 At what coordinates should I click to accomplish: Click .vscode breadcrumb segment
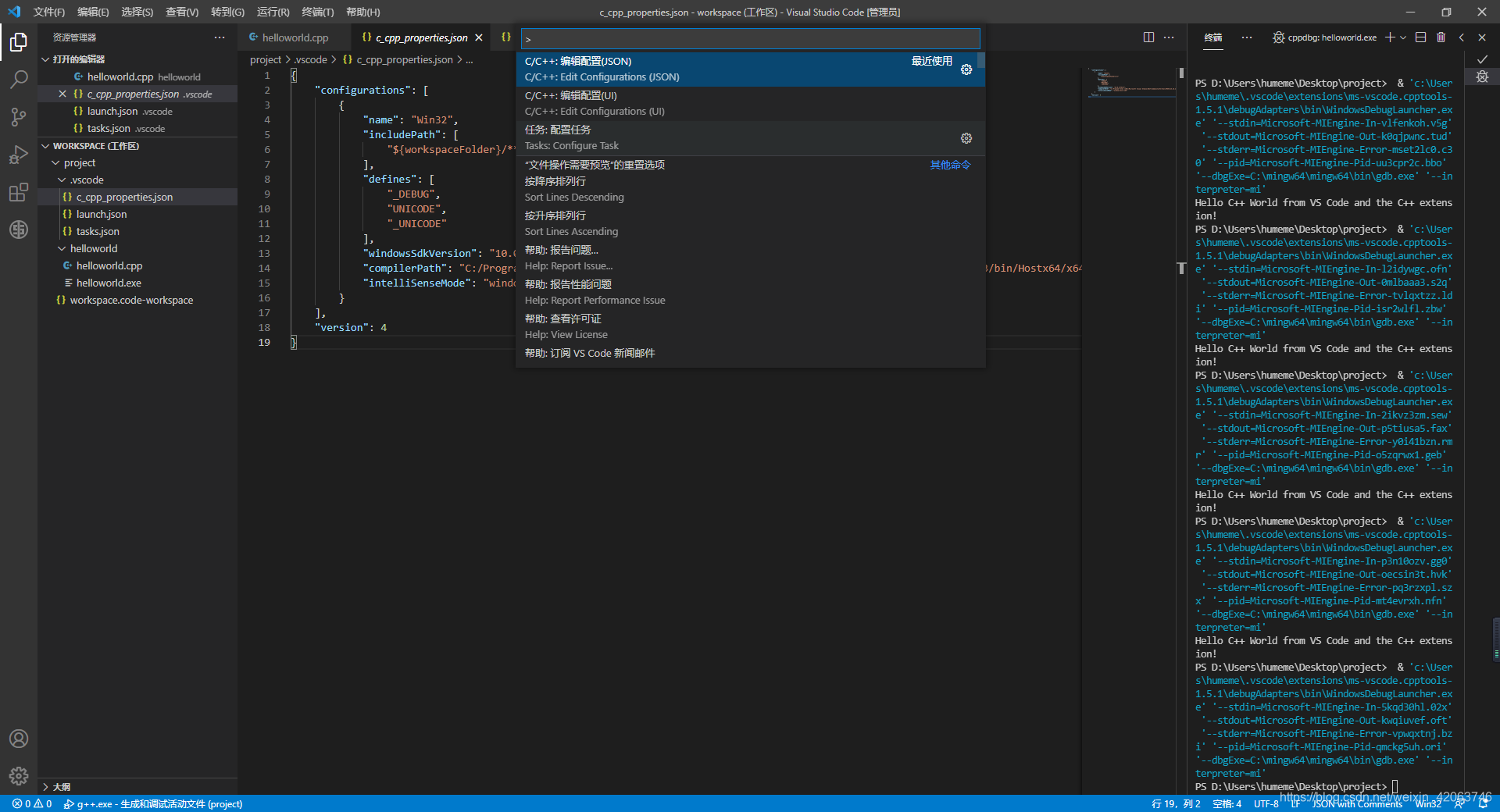click(x=311, y=59)
